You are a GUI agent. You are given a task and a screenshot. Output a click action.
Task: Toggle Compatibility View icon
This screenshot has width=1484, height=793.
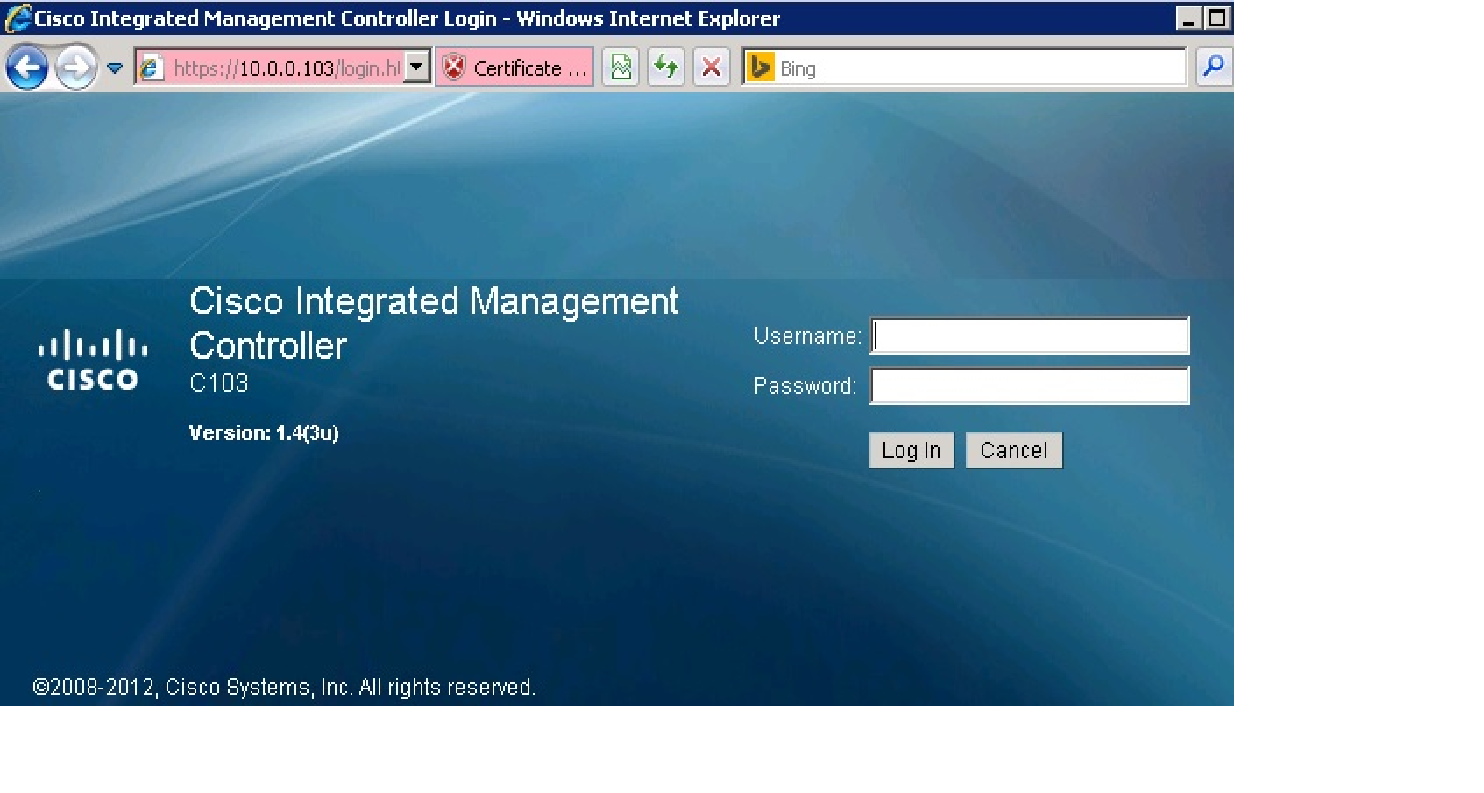coord(621,68)
